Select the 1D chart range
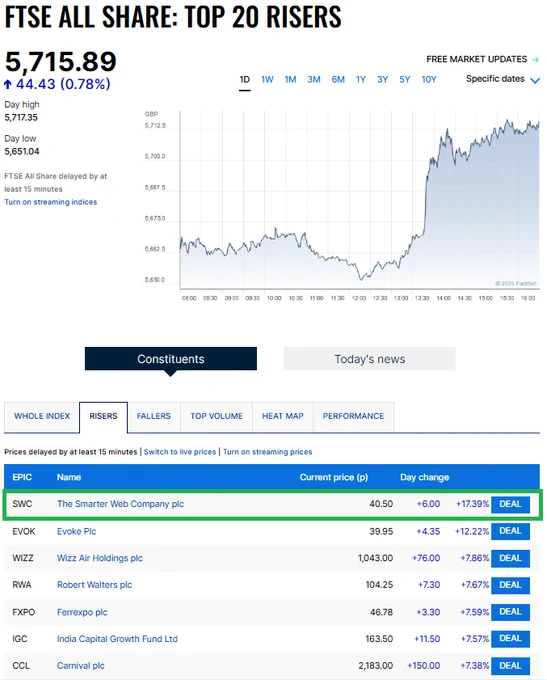The height and width of the screenshot is (680, 547). (245, 79)
